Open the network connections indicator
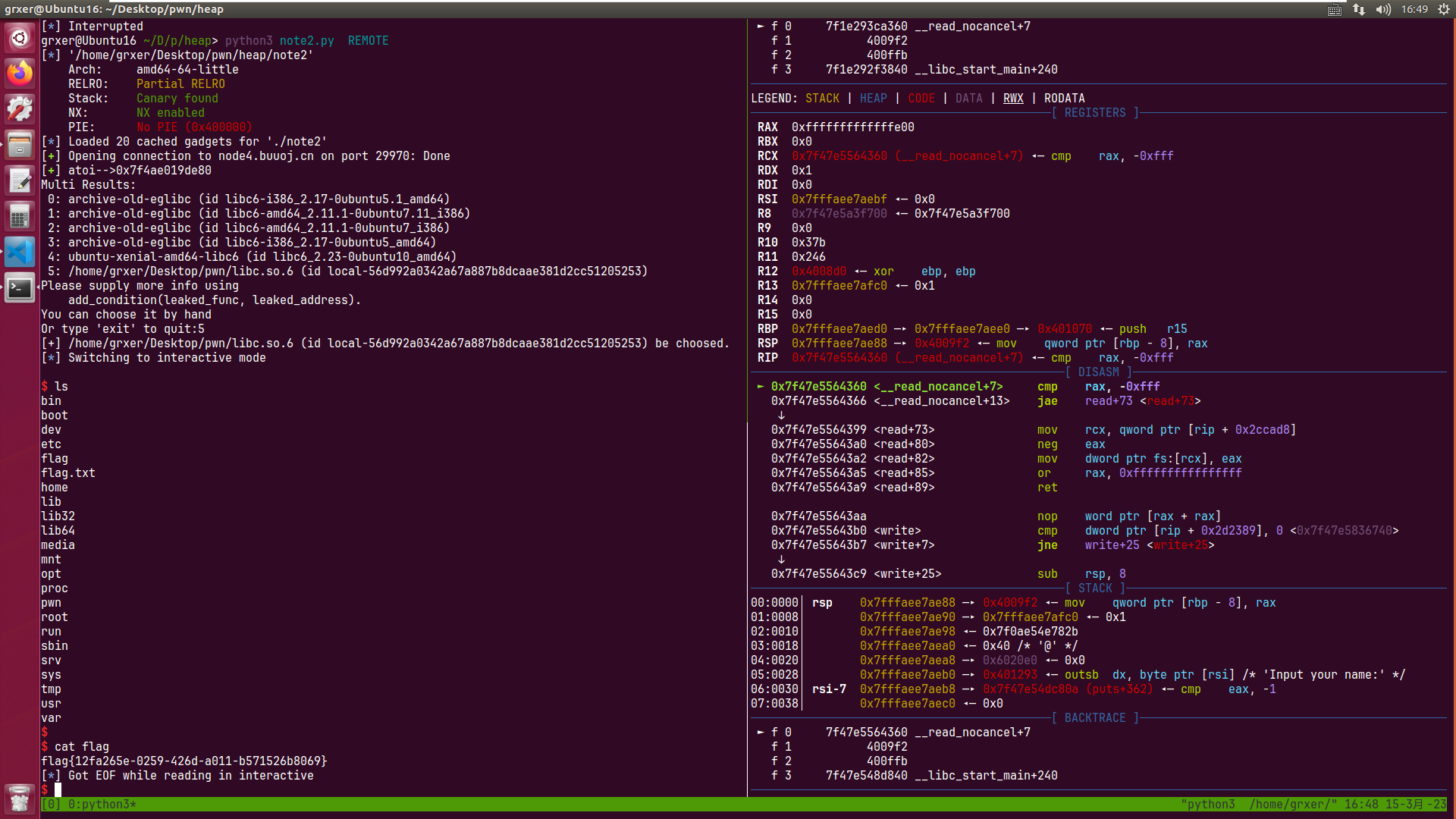 point(1359,9)
